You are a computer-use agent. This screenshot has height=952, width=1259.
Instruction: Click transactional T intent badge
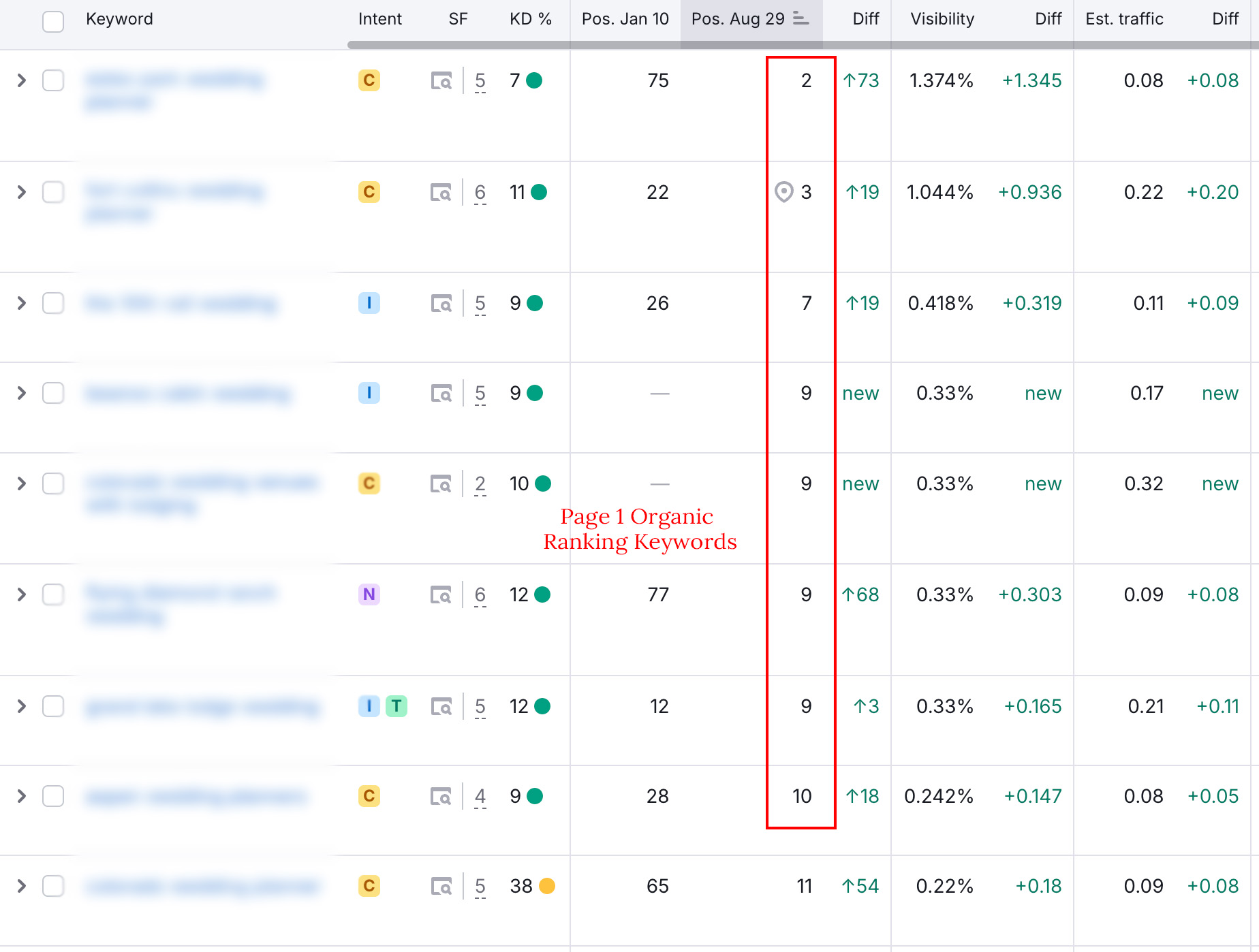[397, 706]
